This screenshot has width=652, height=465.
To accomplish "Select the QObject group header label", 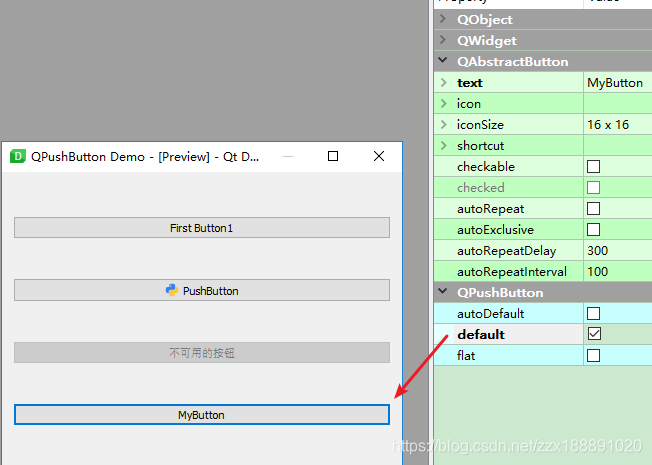I will coord(485,20).
